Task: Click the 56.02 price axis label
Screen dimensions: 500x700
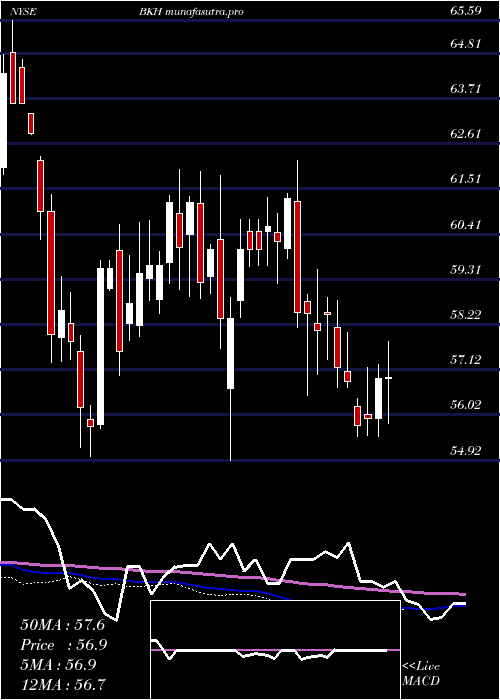Action: coord(466,405)
